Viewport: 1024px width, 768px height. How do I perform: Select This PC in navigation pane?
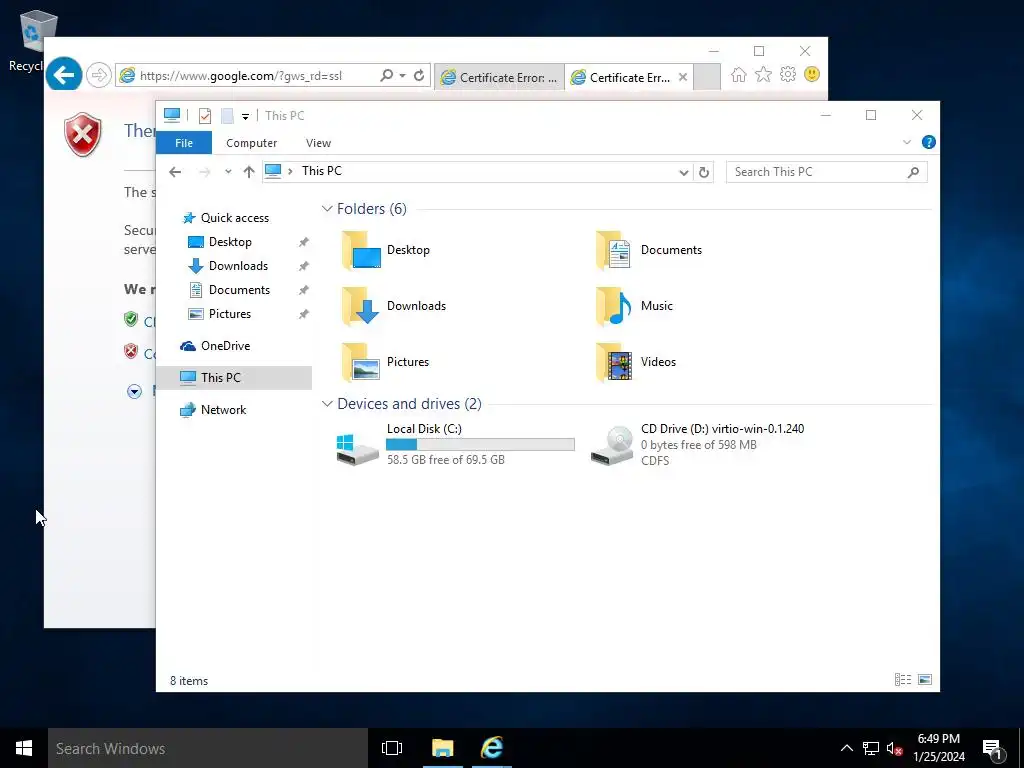pyautogui.click(x=234, y=378)
